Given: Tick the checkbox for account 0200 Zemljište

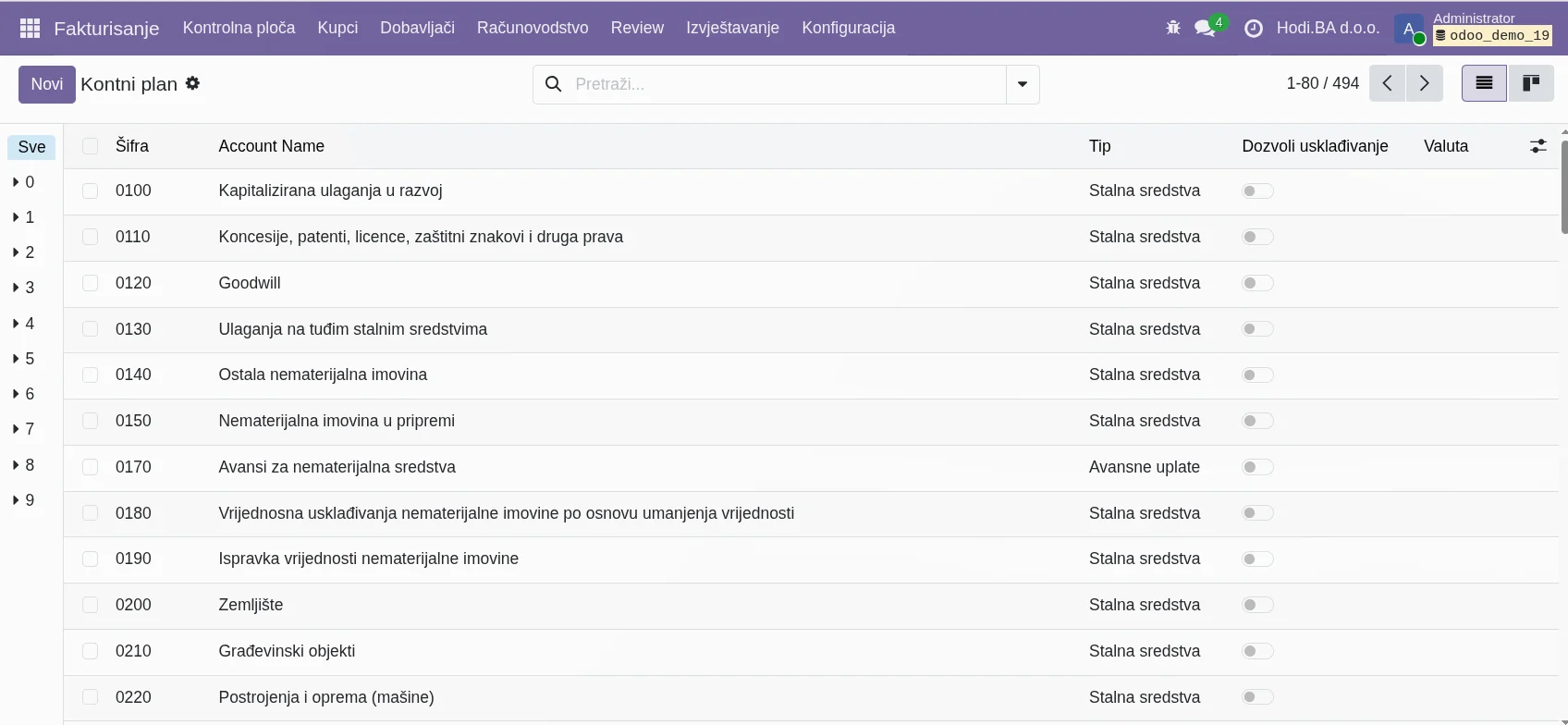Looking at the screenshot, I should 90,605.
